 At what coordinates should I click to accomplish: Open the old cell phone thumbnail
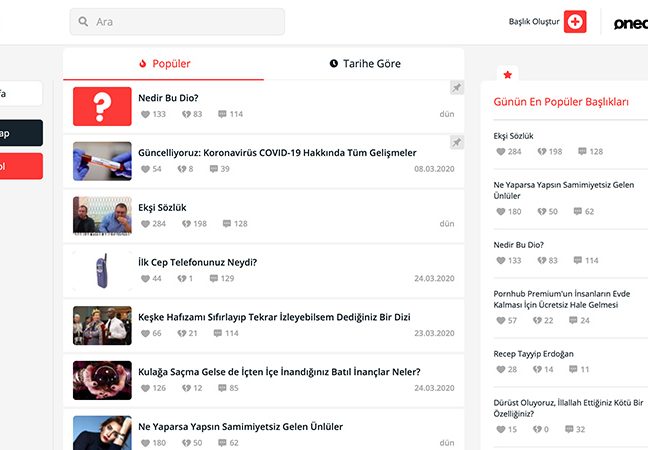click(102, 271)
